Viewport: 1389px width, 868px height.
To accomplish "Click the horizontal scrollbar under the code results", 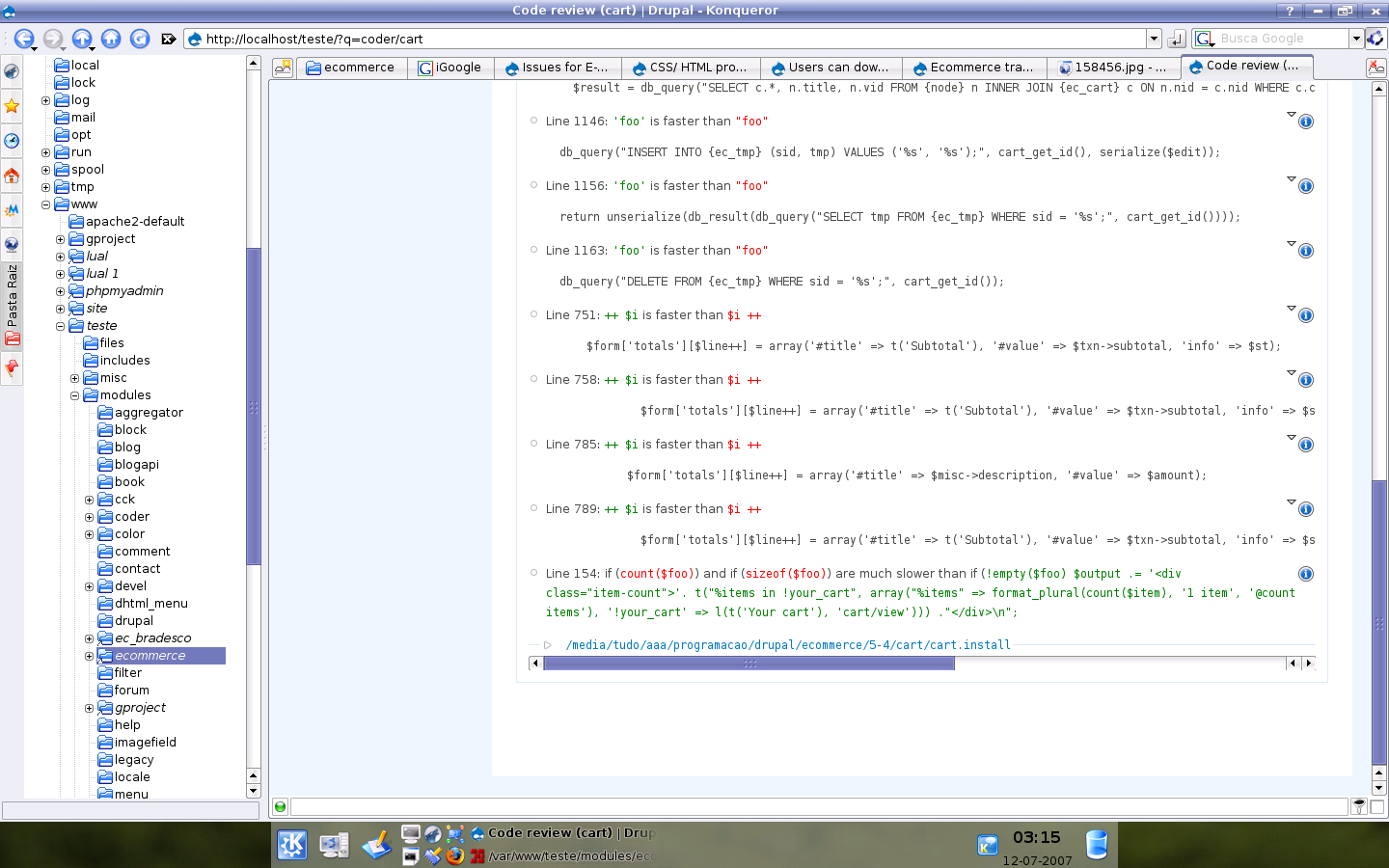I will [749, 664].
